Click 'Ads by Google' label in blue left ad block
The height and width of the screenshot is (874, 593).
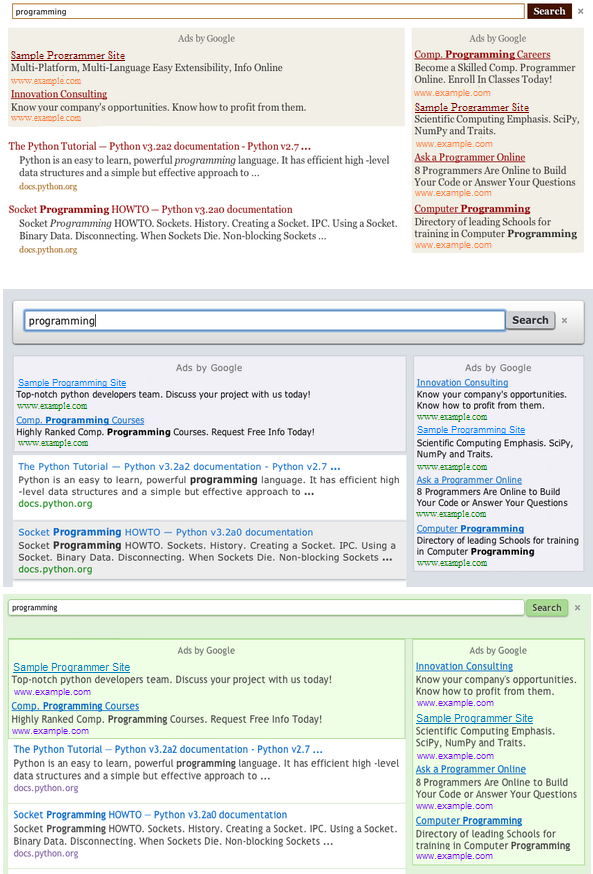(x=209, y=368)
